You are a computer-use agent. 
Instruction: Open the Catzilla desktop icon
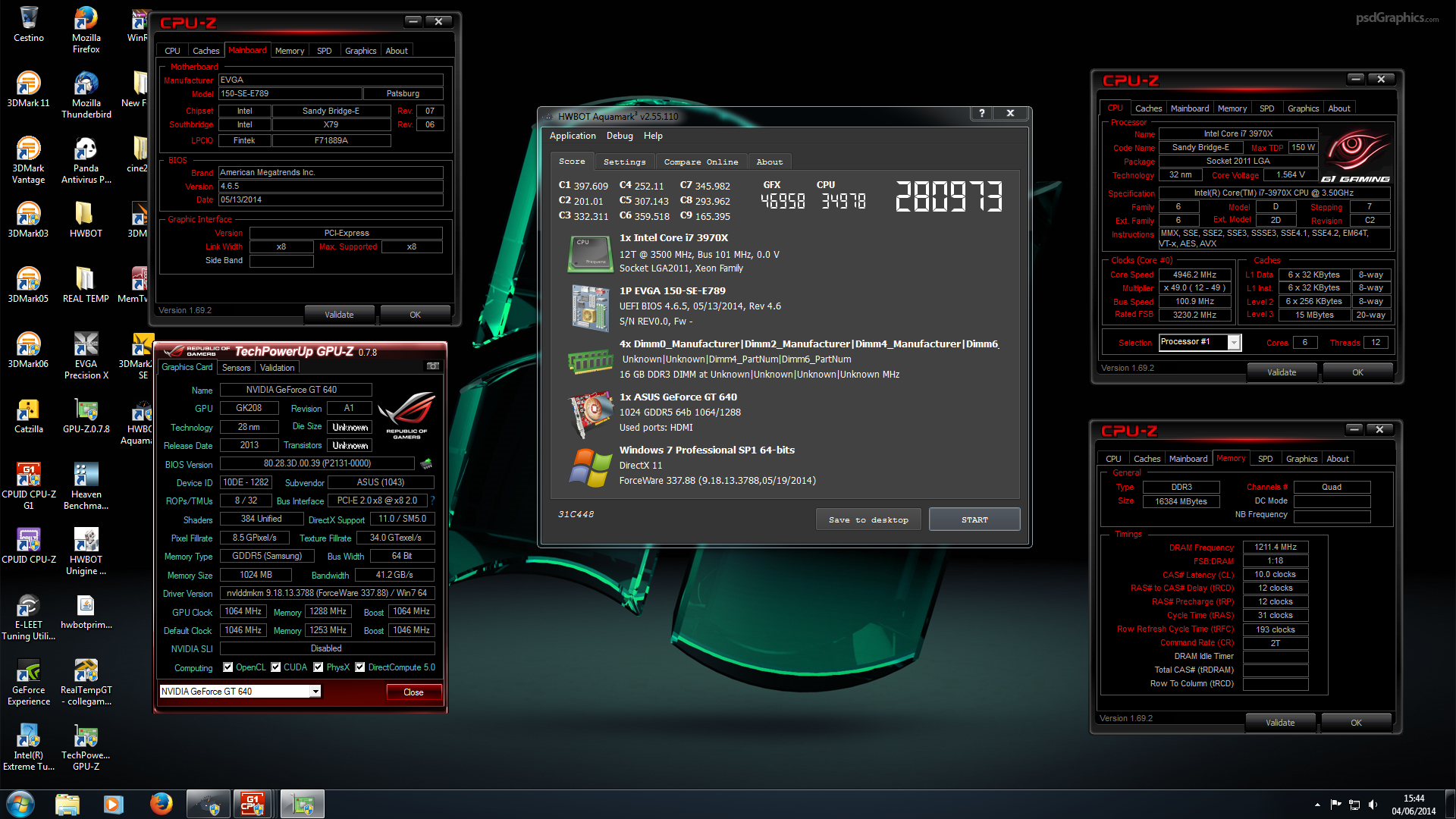click(29, 416)
